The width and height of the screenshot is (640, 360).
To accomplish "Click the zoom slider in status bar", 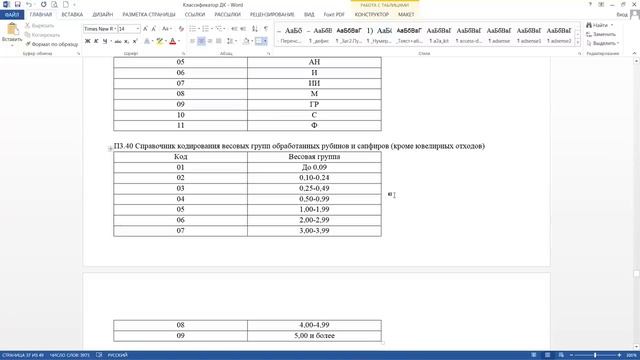I will [596, 355].
